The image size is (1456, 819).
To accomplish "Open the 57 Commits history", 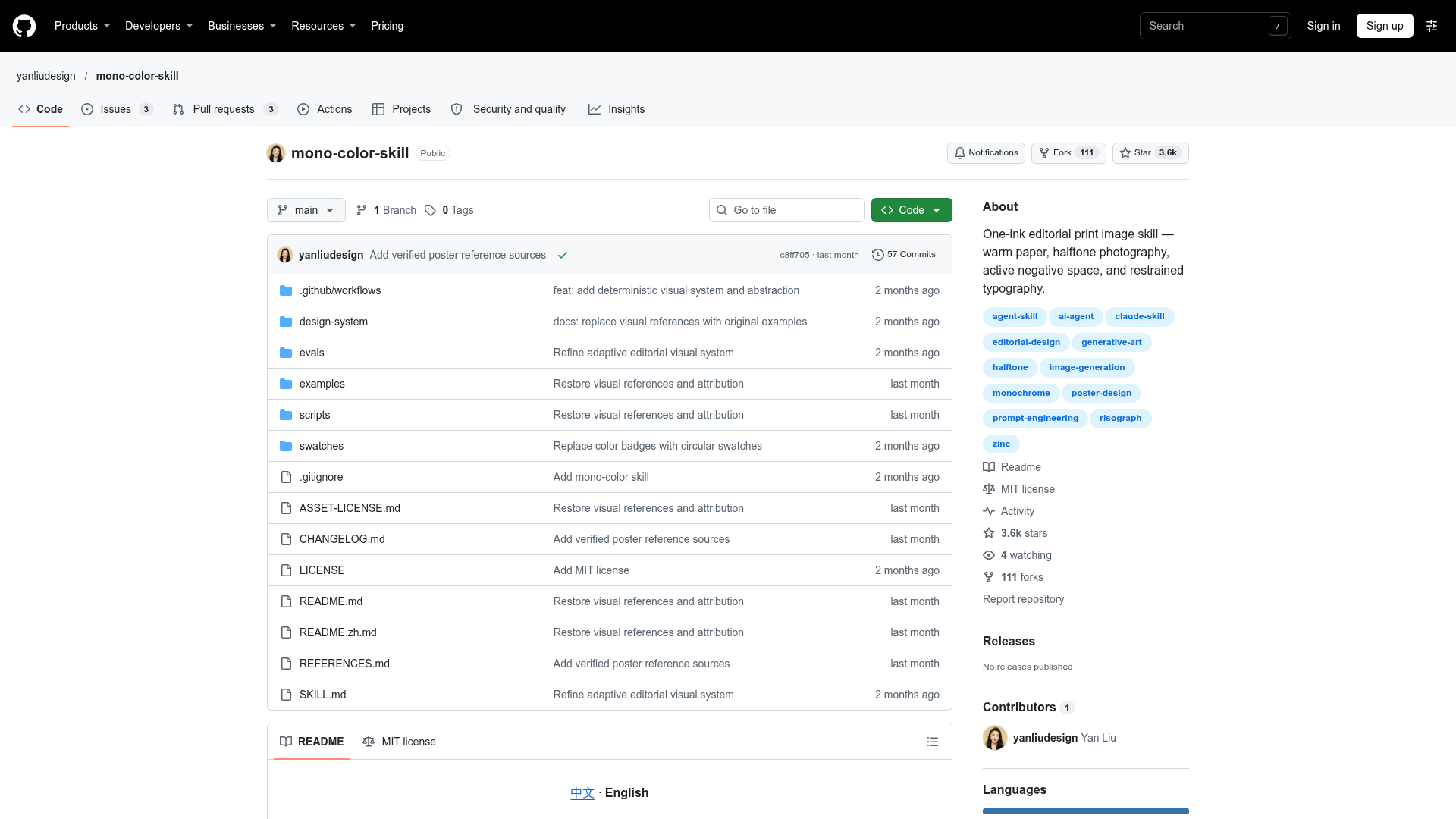I will tap(904, 255).
